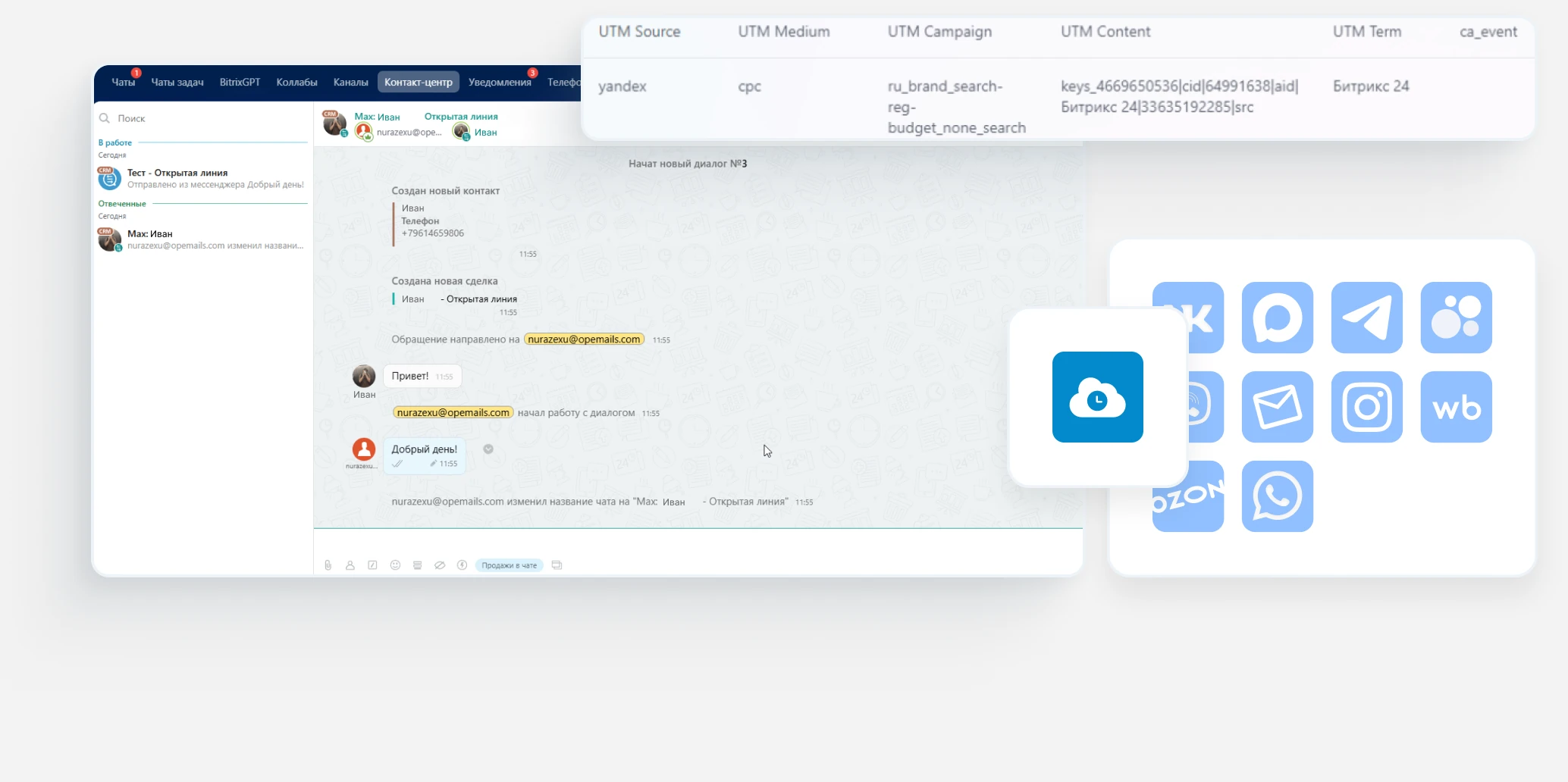The image size is (1568, 782).
Task: Select the Telegram channel icon
Action: (x=1366, y=317)
